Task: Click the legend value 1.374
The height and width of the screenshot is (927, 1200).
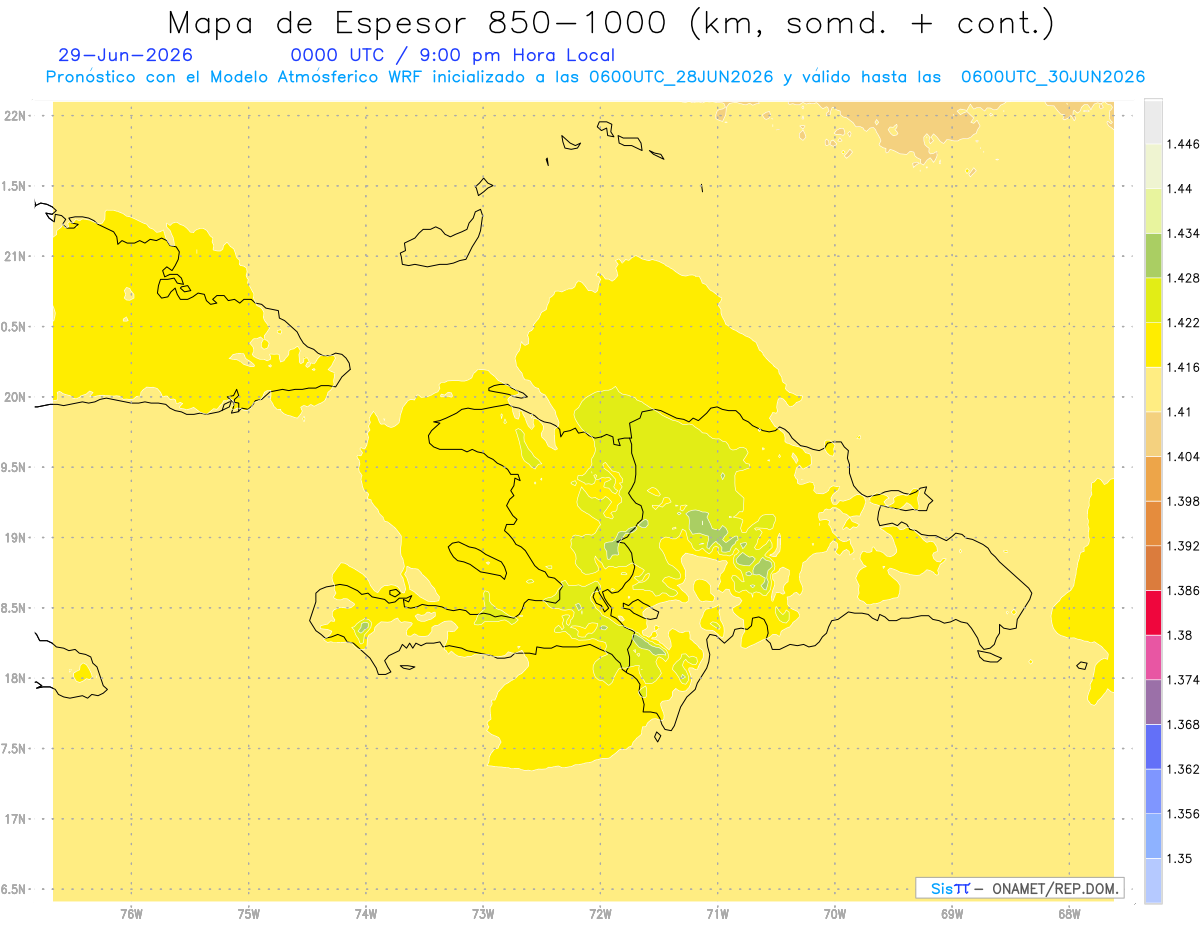Action: [x=1182, y=680]
